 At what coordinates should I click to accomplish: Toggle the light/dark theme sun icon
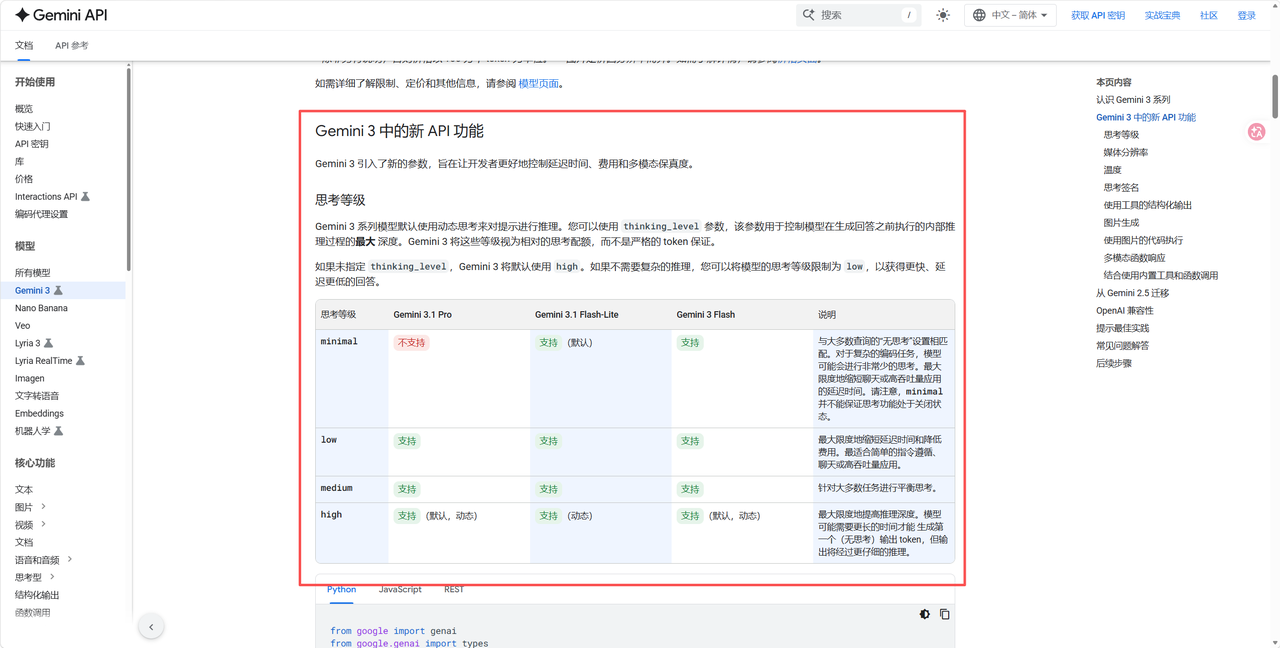[942, 15]
